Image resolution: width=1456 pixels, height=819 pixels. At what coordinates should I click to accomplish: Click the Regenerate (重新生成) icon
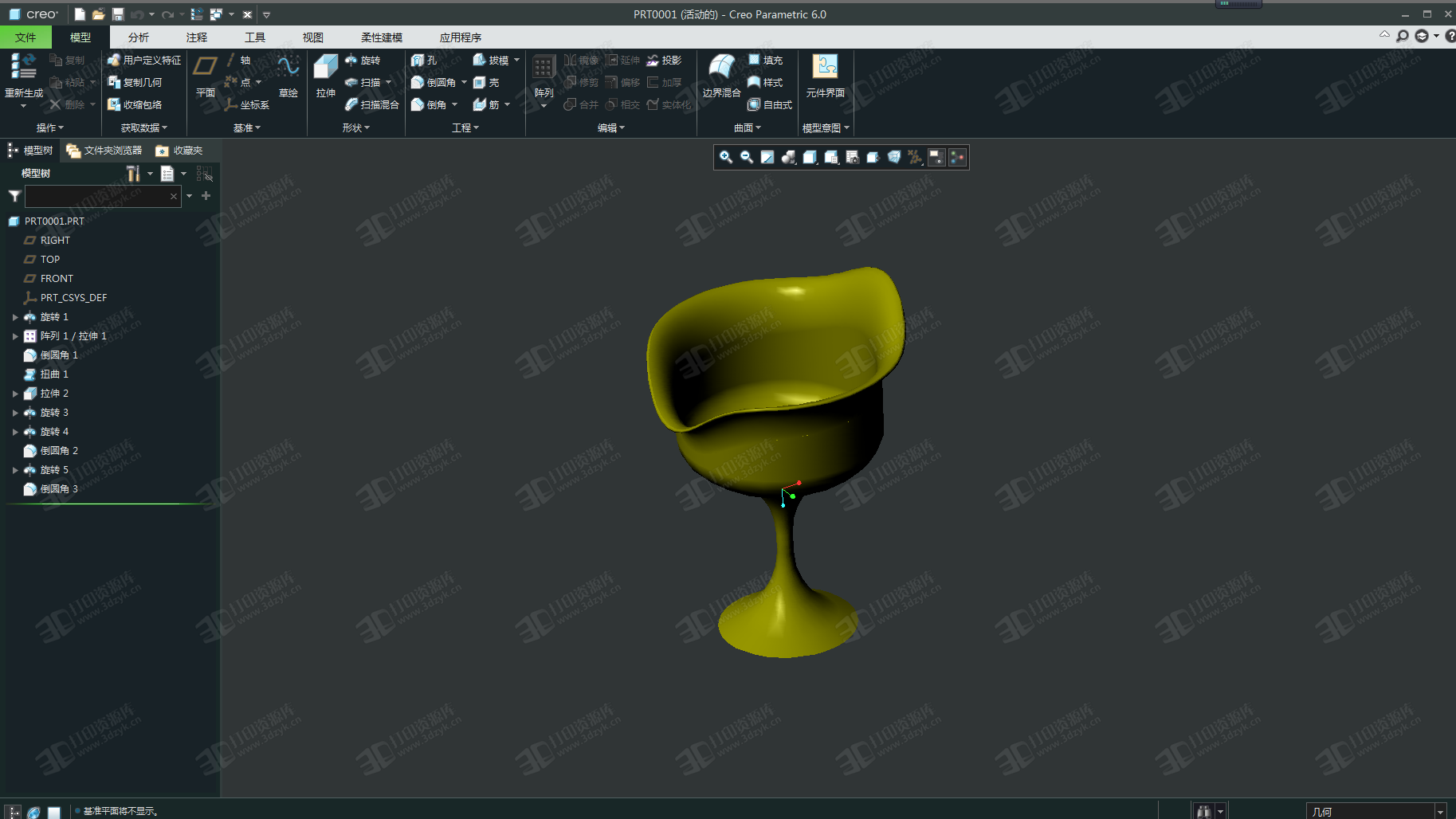(23, 67)
